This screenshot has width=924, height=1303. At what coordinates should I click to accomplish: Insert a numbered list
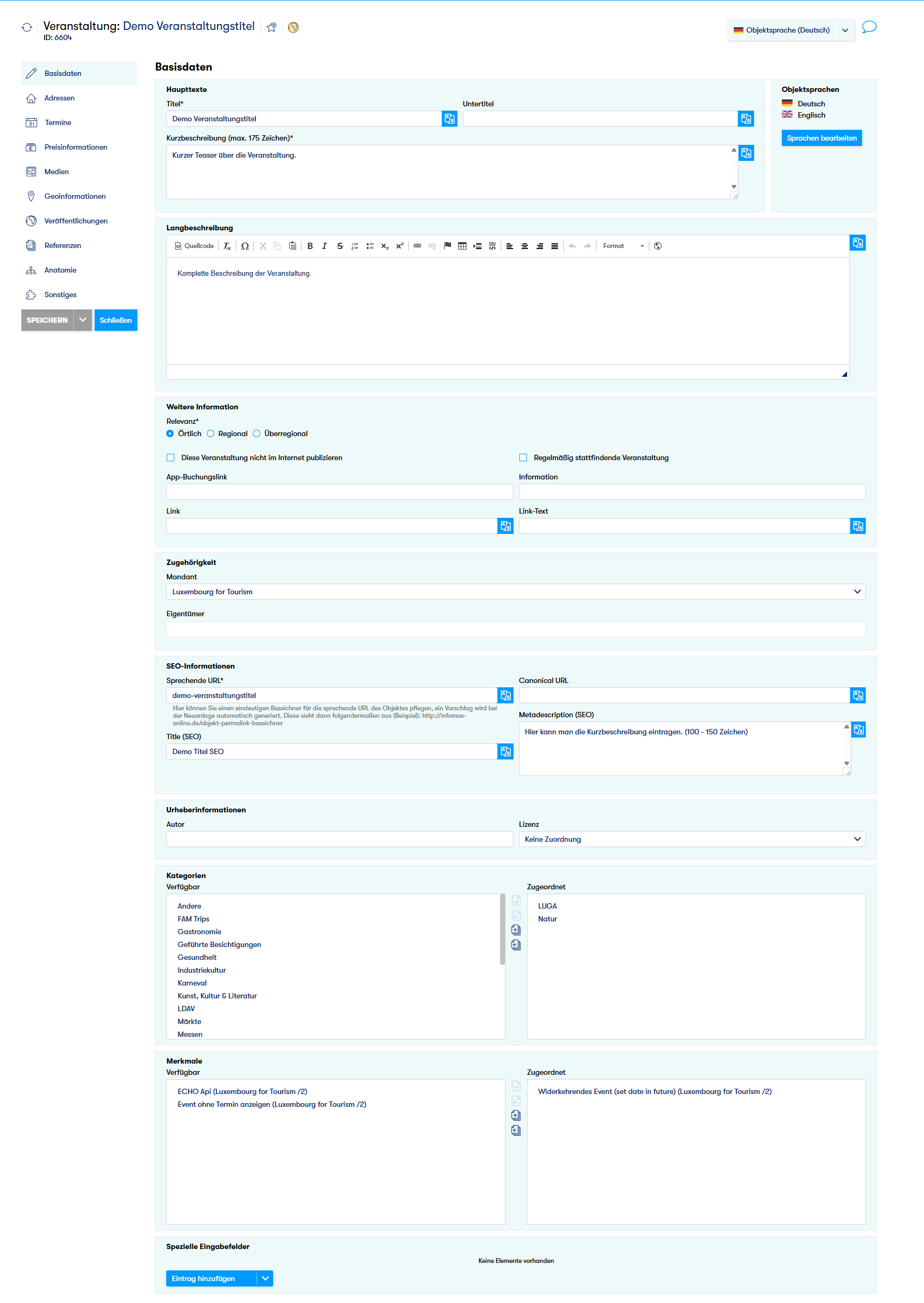tap(354, 246)
